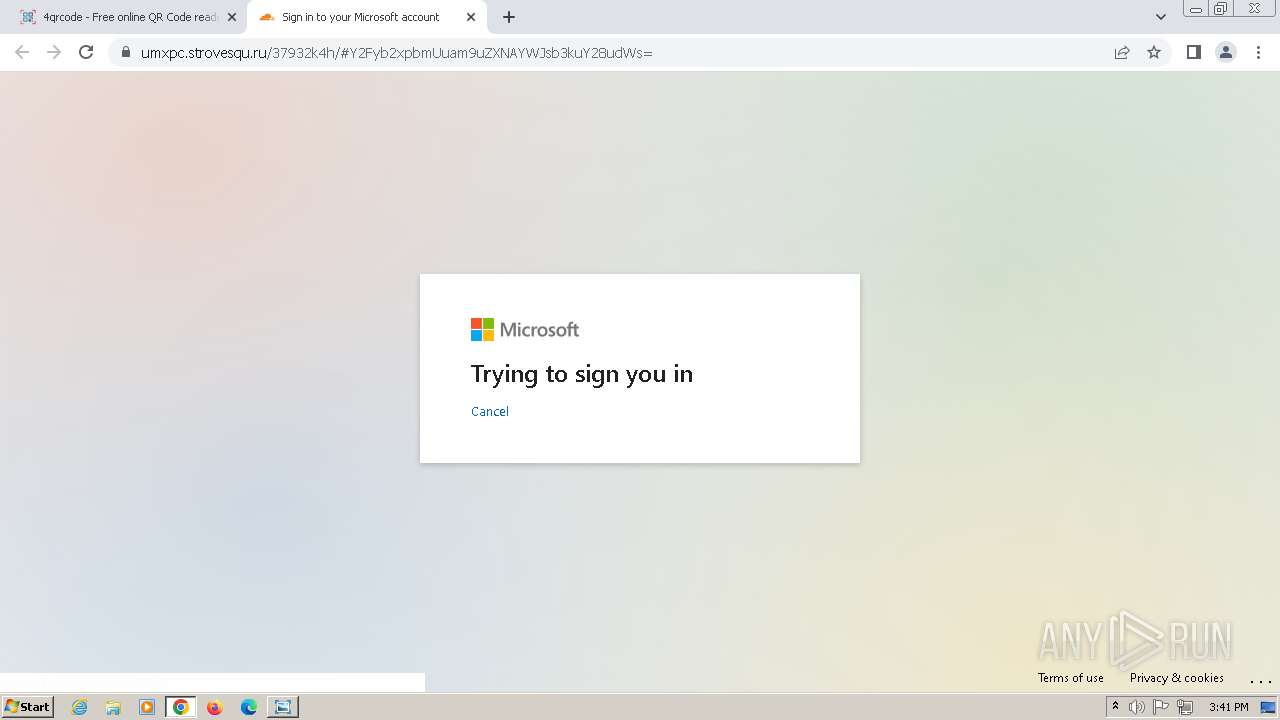The image size is (1280, 720).
Task: Click the Microsoft logo
Action: (x=525, y=329)
